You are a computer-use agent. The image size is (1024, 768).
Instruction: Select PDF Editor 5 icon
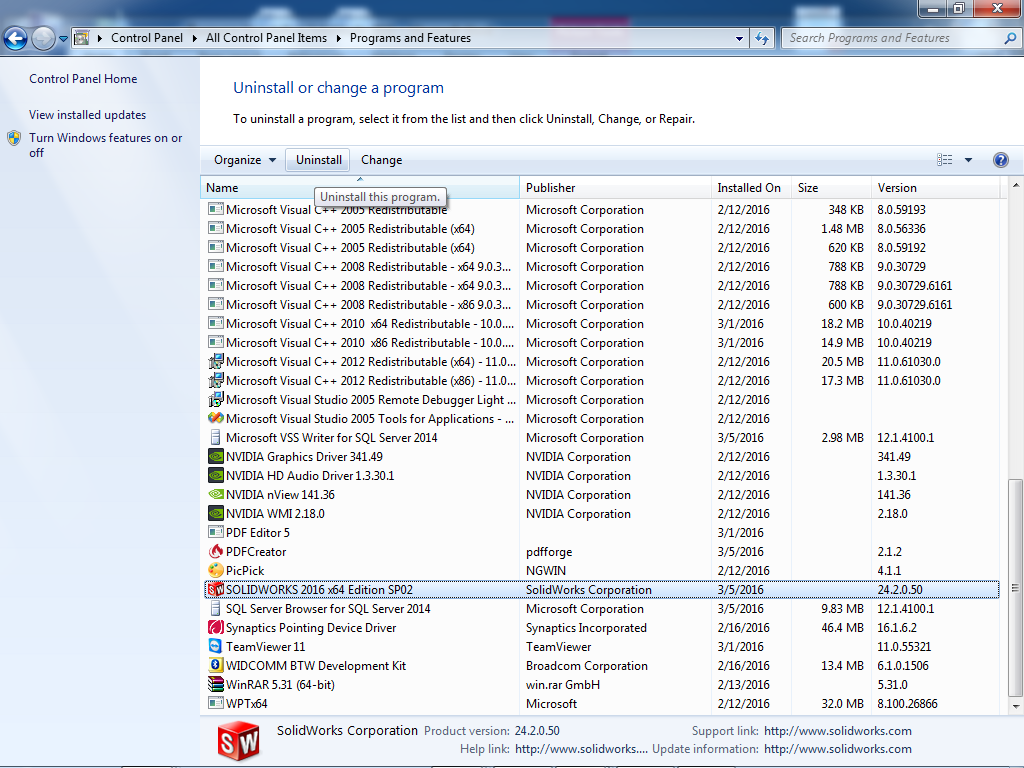click(216, 532)
